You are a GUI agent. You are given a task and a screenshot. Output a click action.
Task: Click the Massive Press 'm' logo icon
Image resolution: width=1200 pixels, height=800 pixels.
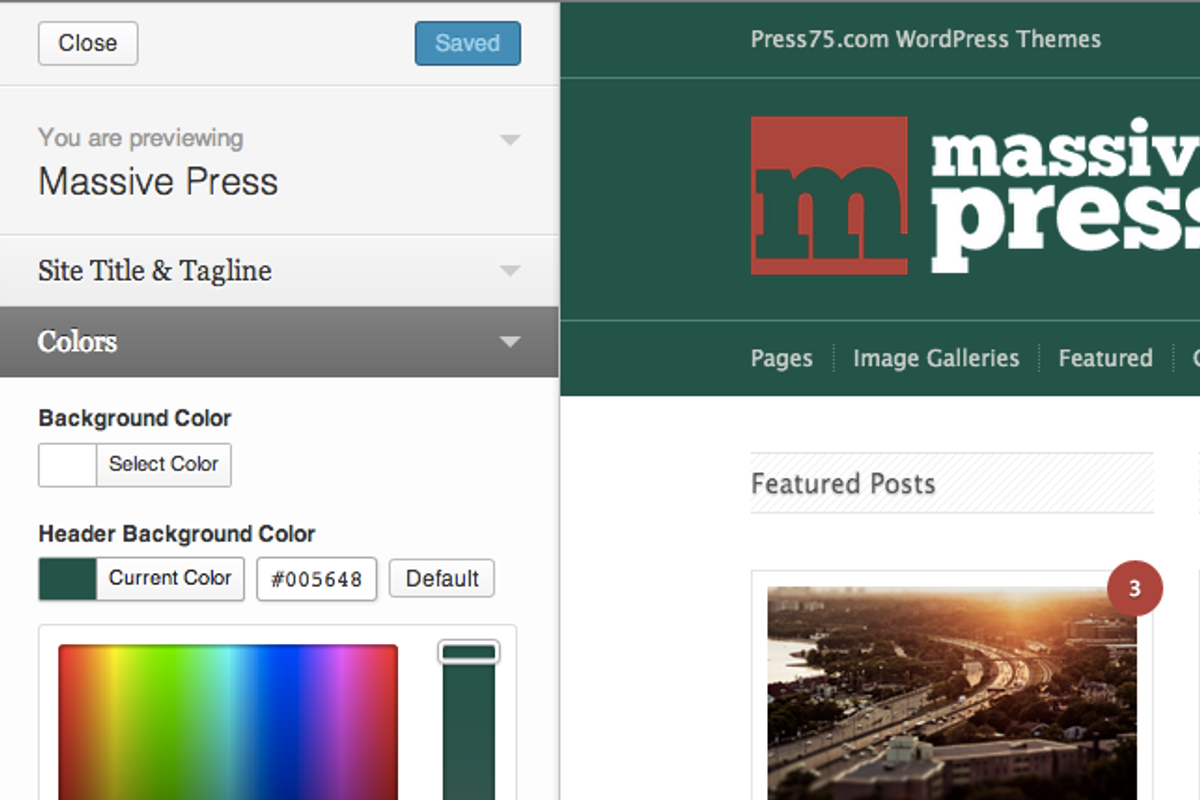[829, 196]
